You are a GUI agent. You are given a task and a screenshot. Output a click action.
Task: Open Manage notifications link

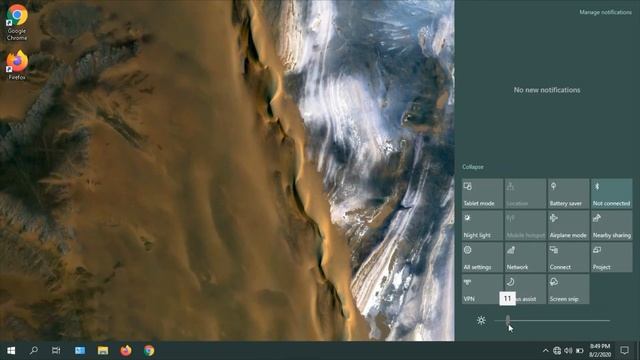pos(605,12)
